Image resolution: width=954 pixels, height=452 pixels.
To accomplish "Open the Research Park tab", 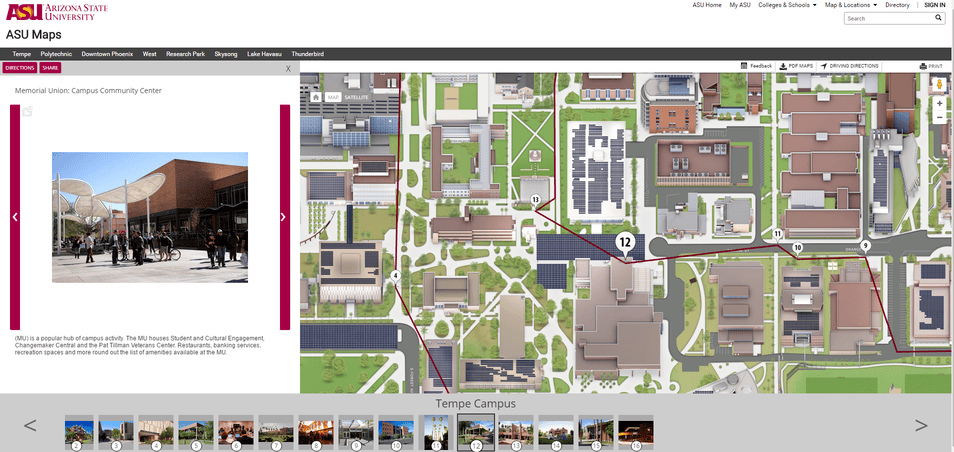I will [186, 54].
